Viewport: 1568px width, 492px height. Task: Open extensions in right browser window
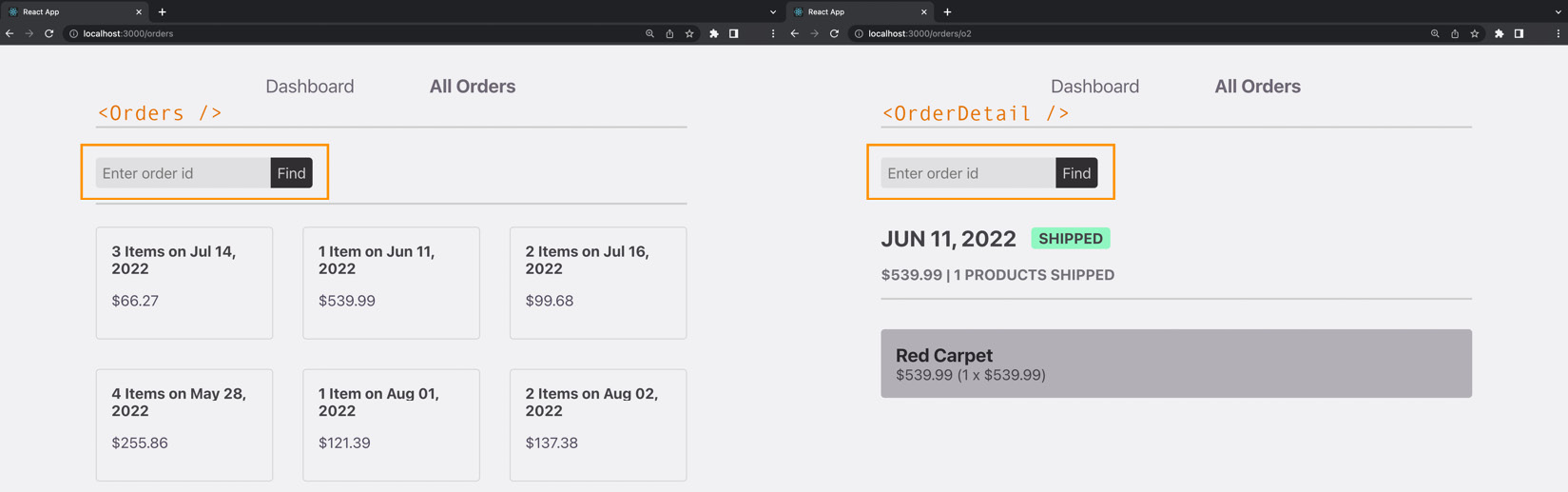pos(1500,33)
